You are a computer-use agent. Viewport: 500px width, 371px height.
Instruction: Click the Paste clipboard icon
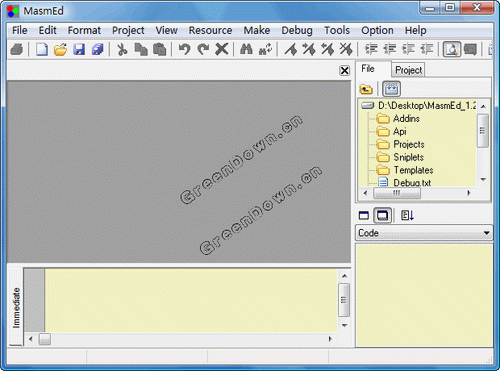[160, 50]
